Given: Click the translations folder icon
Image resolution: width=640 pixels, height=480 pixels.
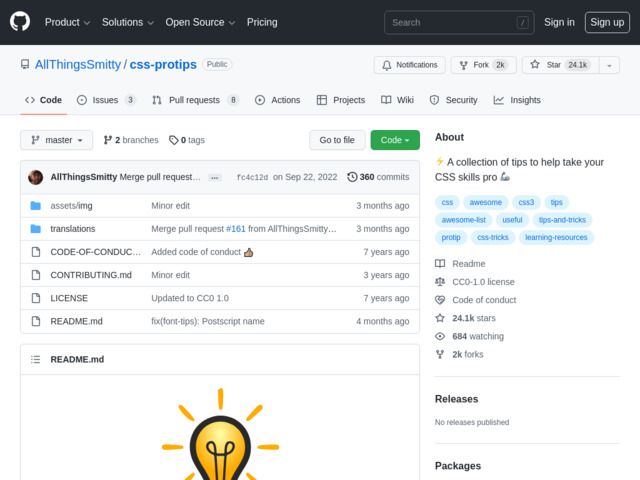Looking at the screenshot, I should (x=36, y=229).
